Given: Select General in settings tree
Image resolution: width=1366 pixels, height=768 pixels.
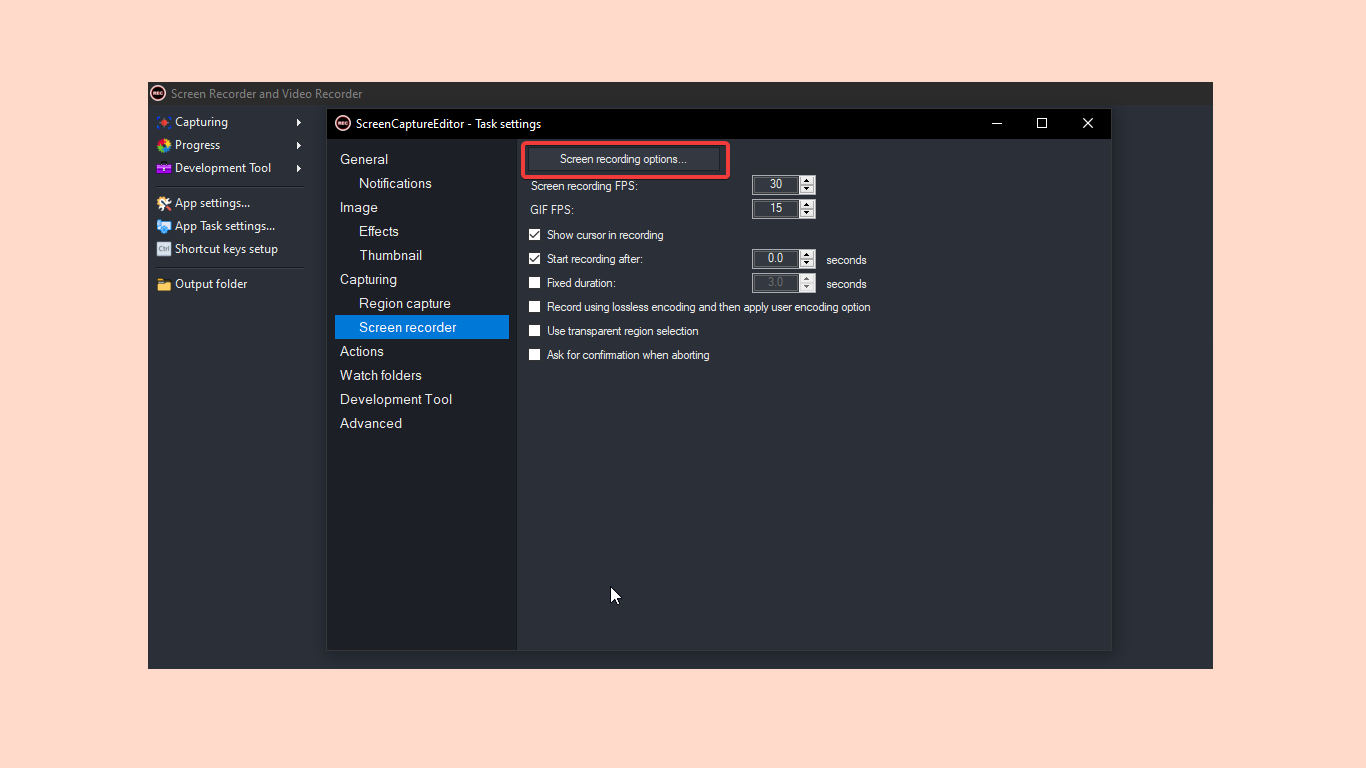Looking at the screenshot, I should click(364, 159).
